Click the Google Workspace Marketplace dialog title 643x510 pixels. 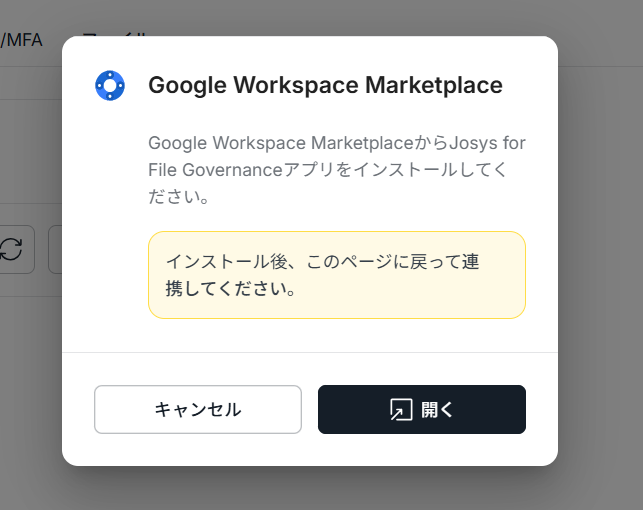pyautogui.click(x=325, y=85)
